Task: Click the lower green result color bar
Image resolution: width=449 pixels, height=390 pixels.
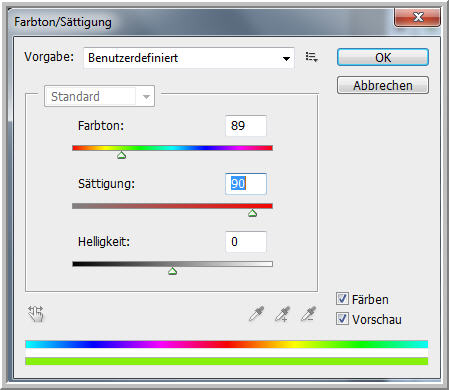Action: 227,361
